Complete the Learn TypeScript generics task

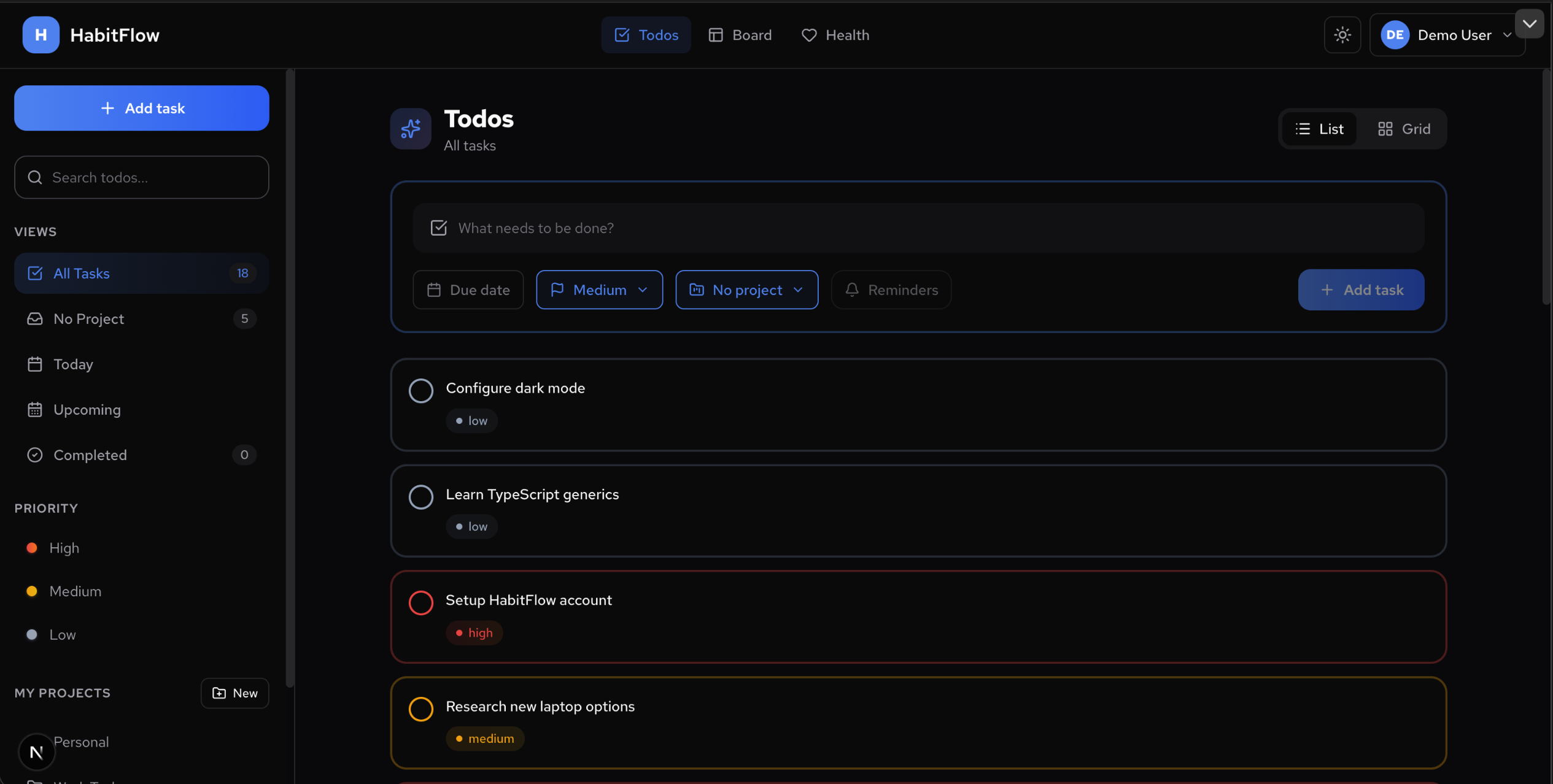point(421,497)
